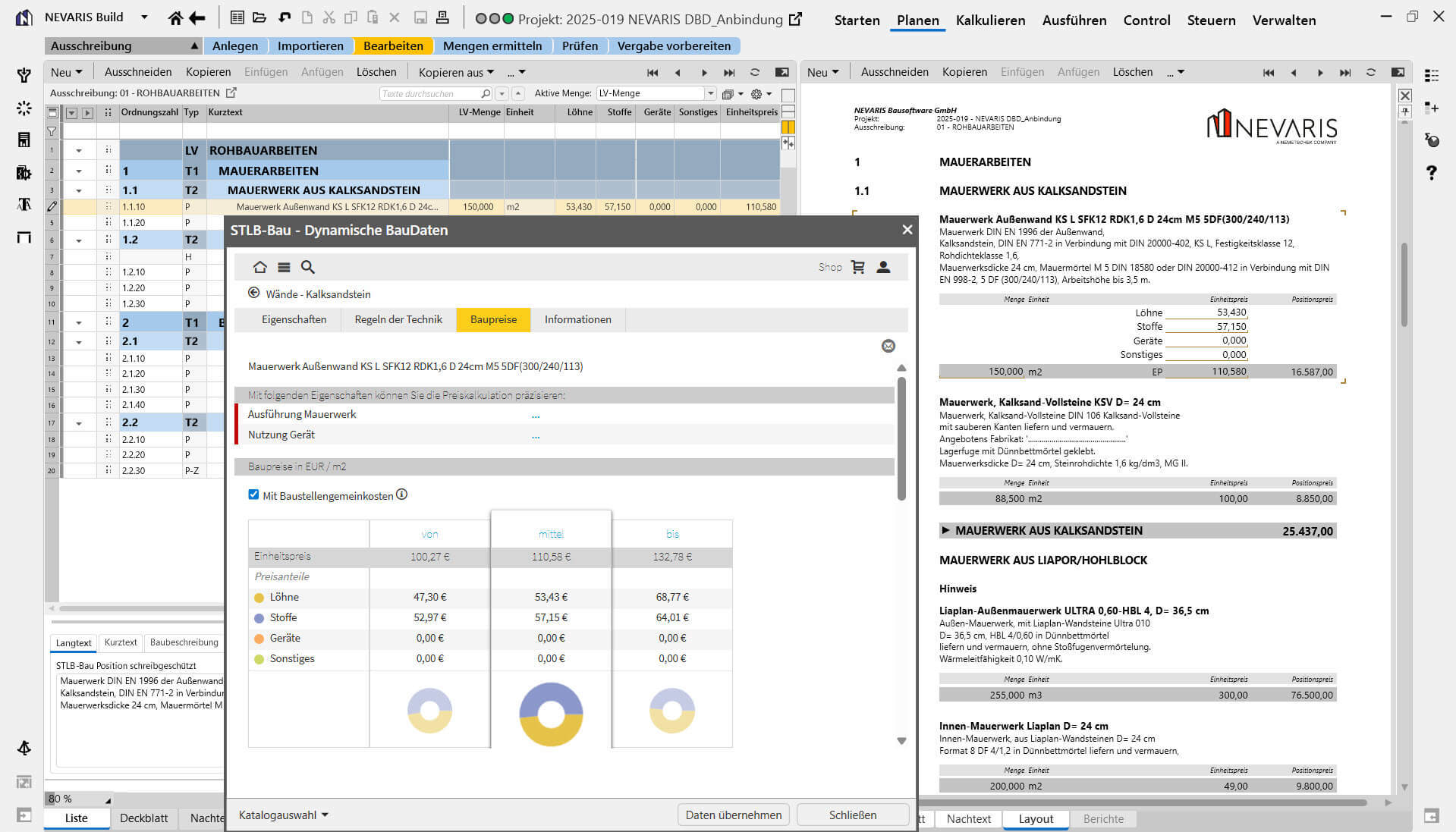This screenshot has width=1456, height=832.
Task: Click the home icon in top toolbar
Action: (175, 18)
